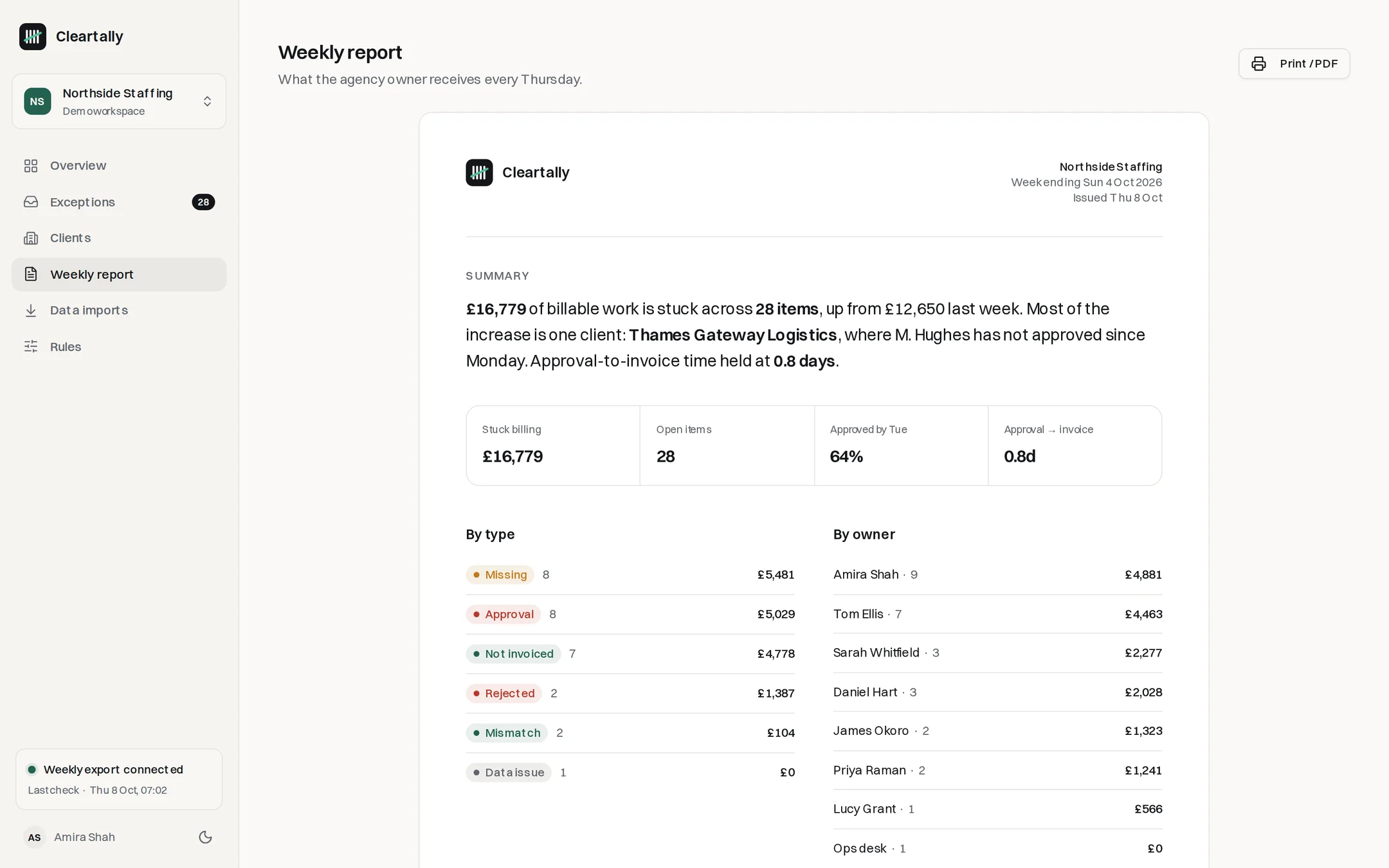The image size is (1389, 868).
Task: Click the Rejected type tag
Action: coord(504,693)
